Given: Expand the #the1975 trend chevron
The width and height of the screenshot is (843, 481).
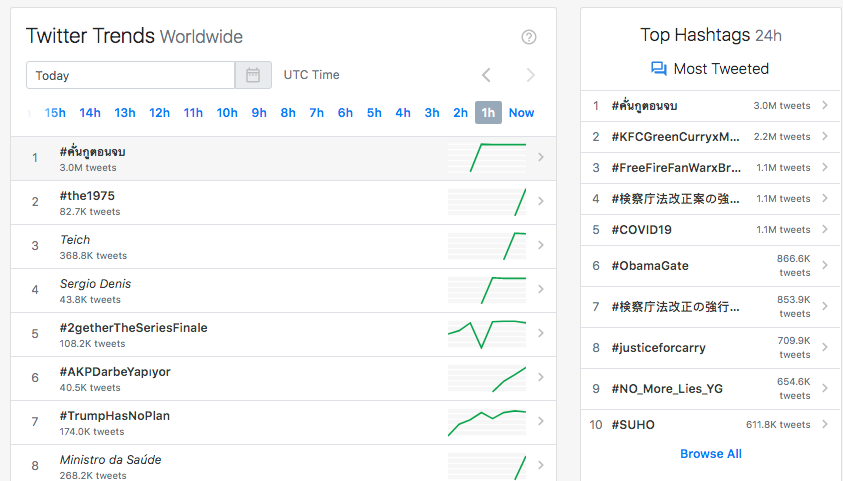Looking at the screenshot, I should pos(541,201).
